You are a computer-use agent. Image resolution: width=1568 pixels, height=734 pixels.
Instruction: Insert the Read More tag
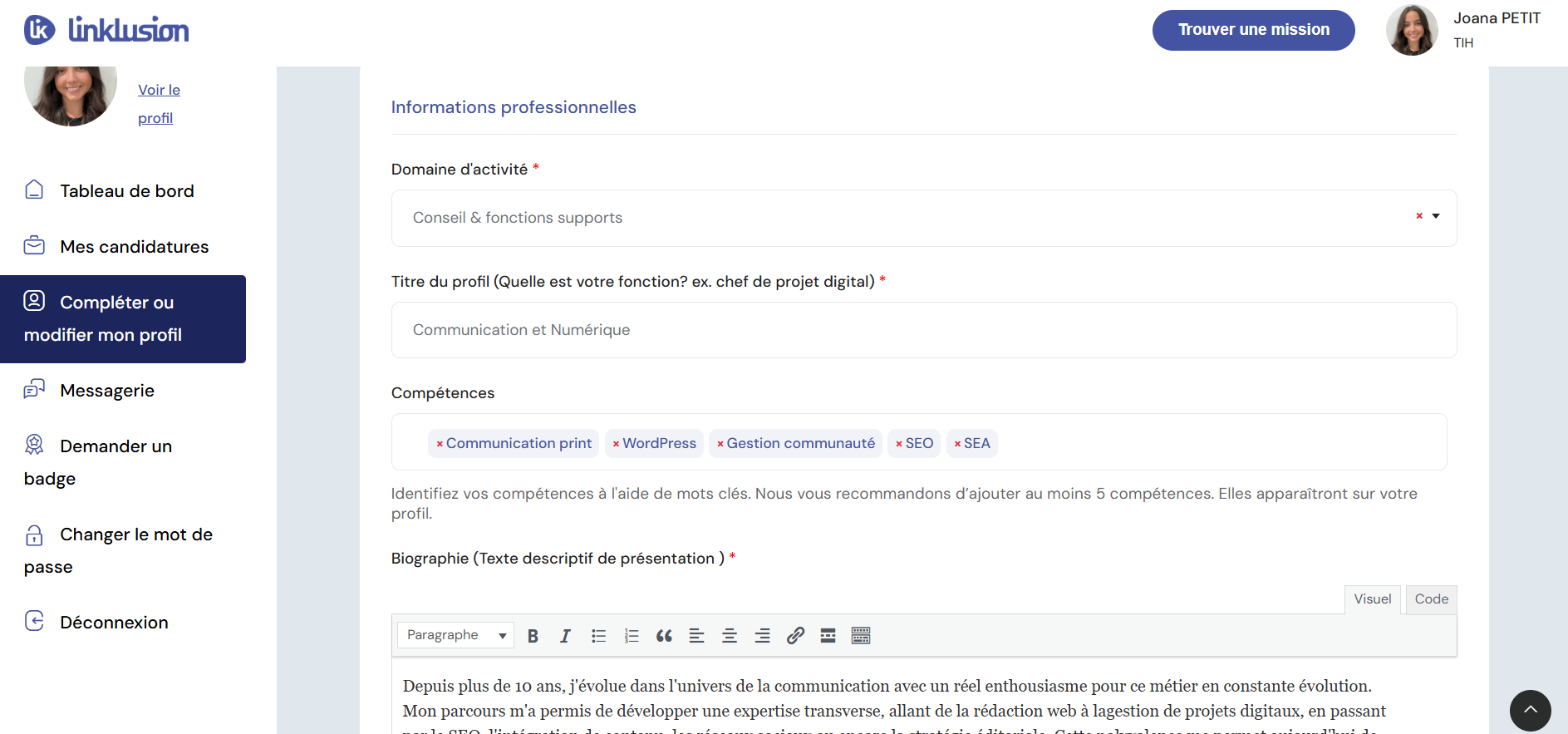(x=828, y=636)
